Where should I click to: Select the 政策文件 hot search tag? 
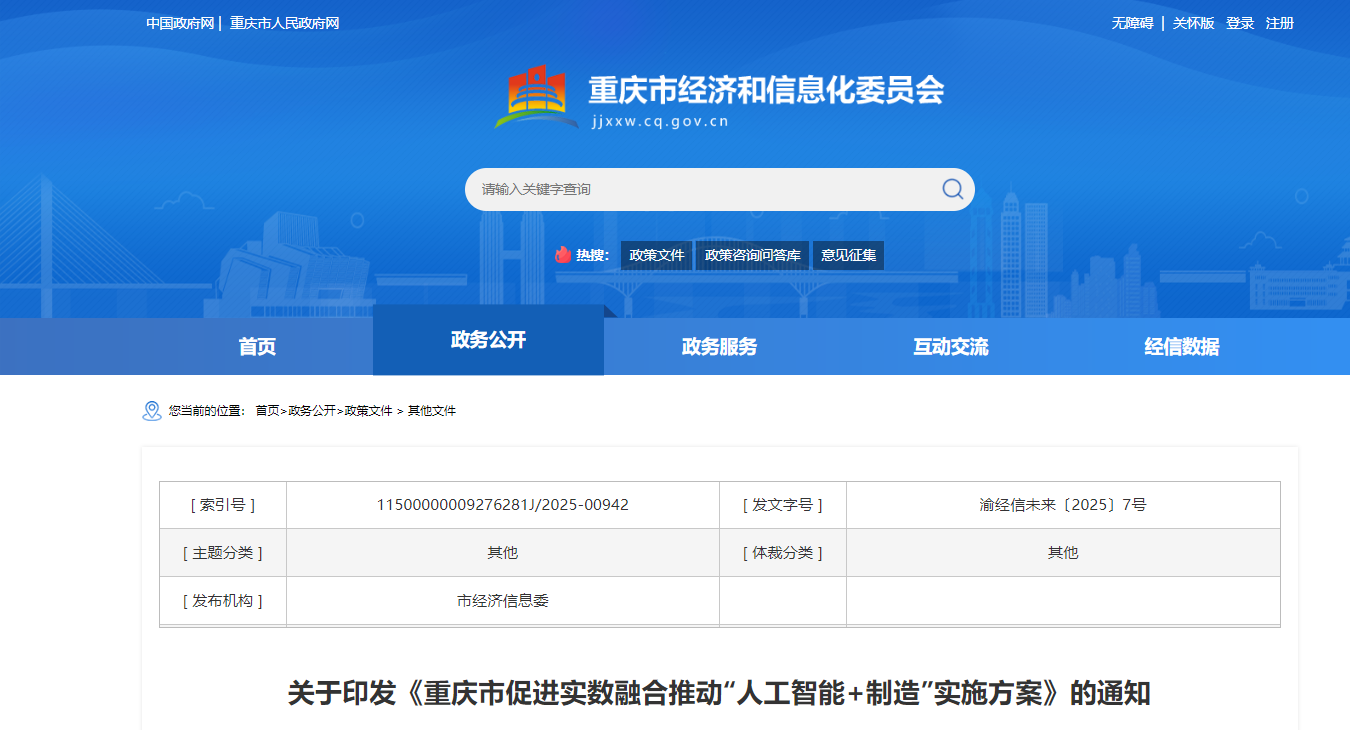tap(657, 255)
